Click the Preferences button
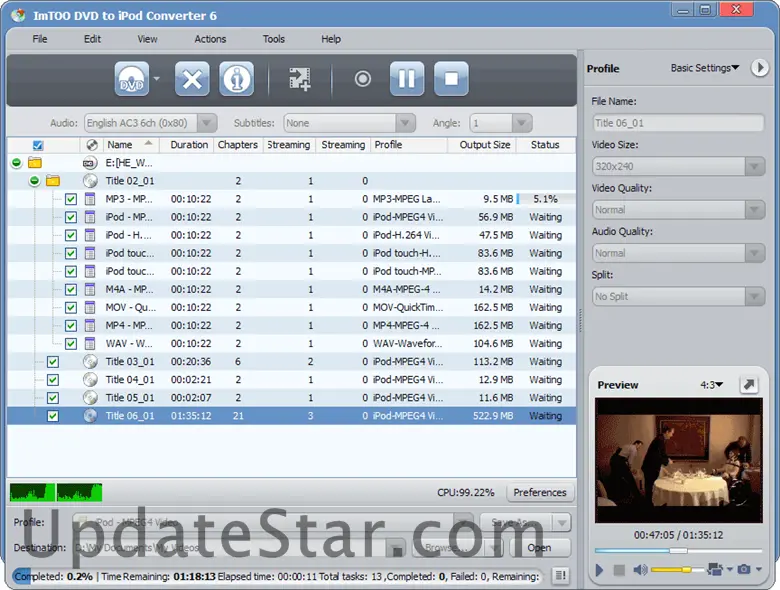Image resolution: width=780 pixels, height=590 pixels. pos(540,492)
